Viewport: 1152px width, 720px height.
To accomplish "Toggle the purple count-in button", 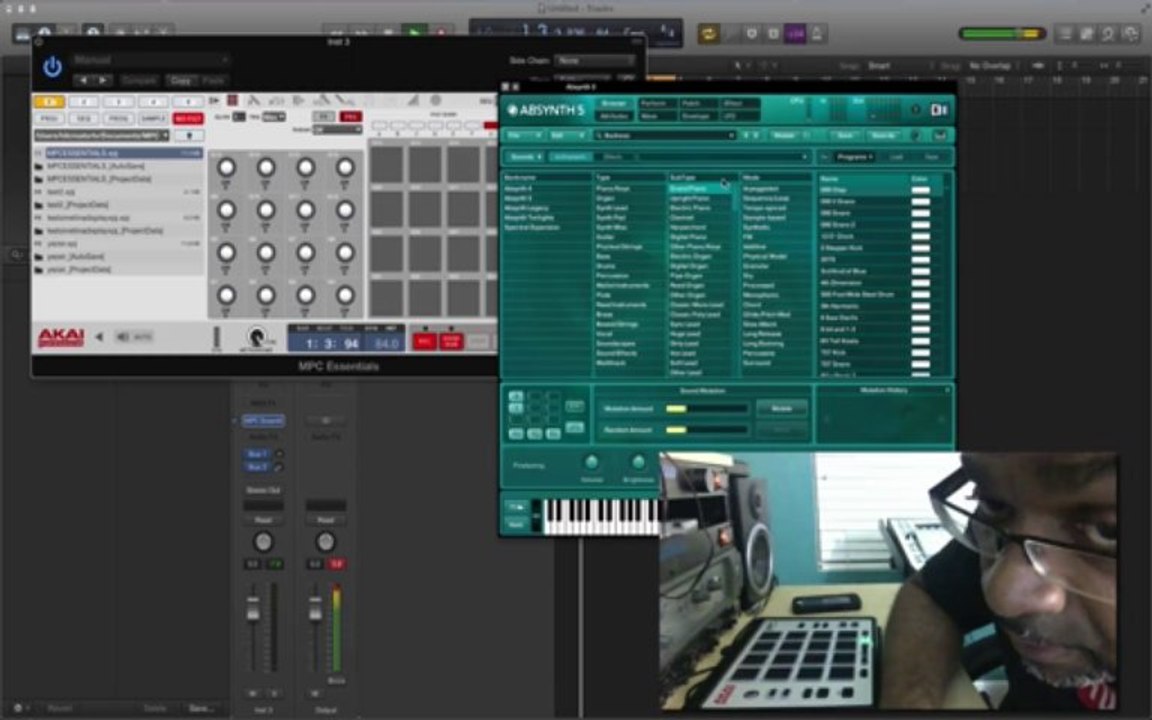I will pyautogui.click(x=795, y=34).
